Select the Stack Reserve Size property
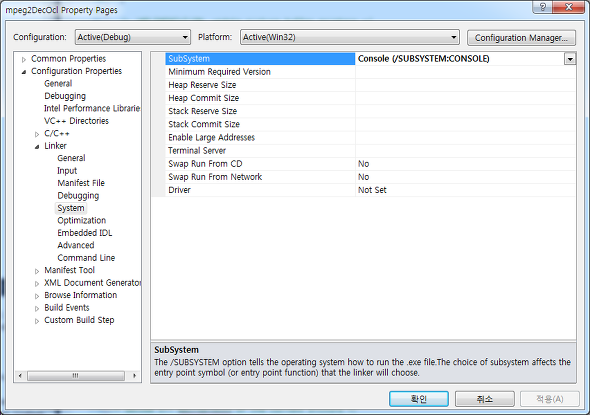Viewport: 590px width, 415px height. [x=260, y=111]
